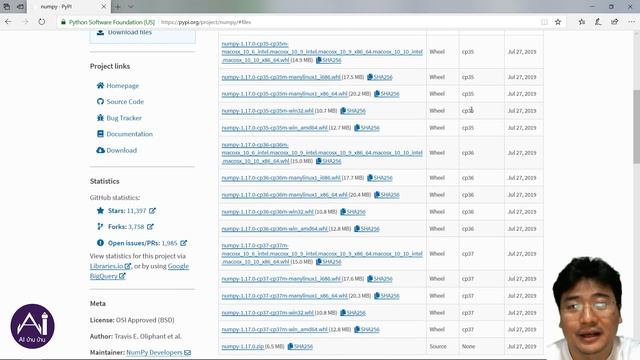Copy SHA256 for cp35m-win32 wheel

[353, 111]
